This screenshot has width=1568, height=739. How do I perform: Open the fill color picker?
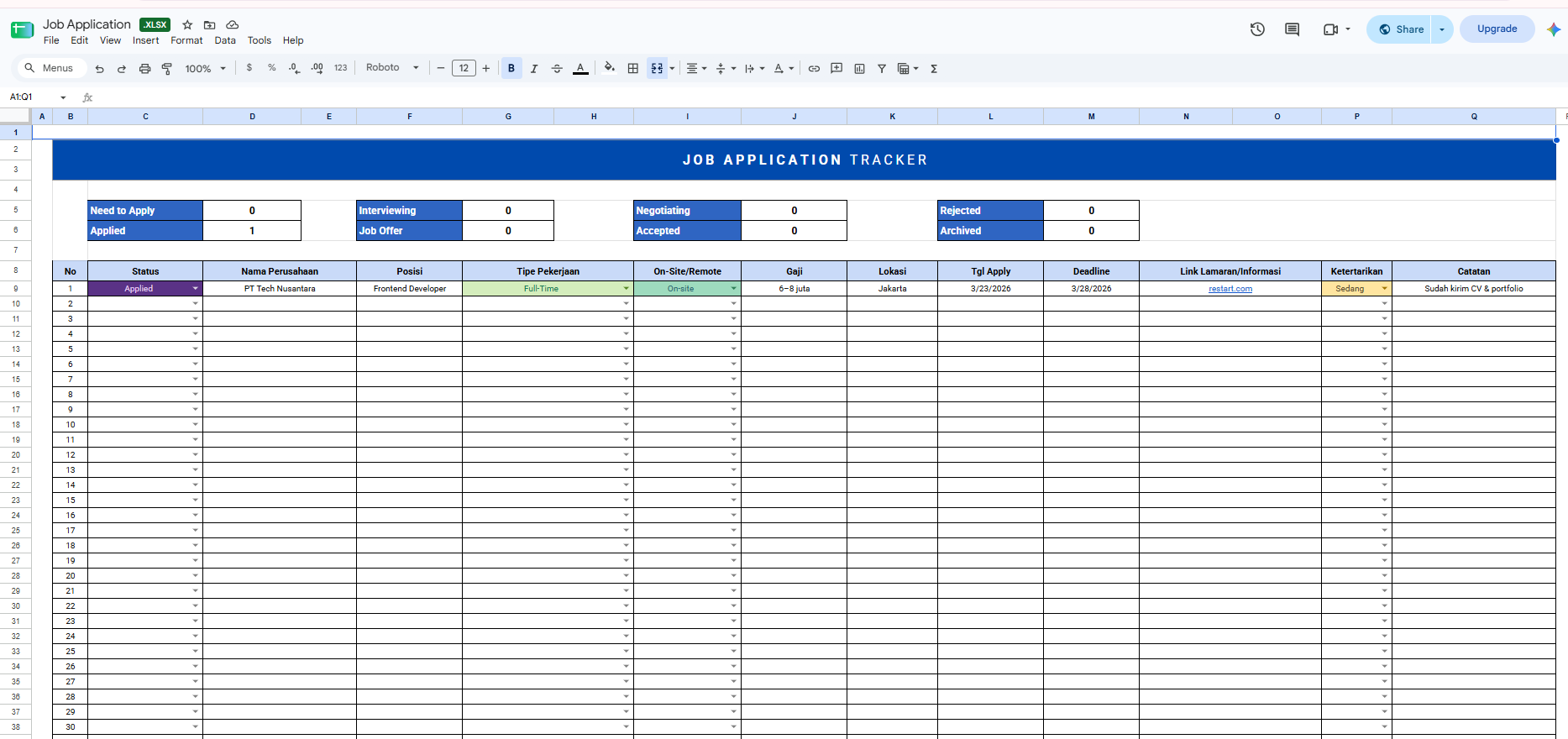610,68
